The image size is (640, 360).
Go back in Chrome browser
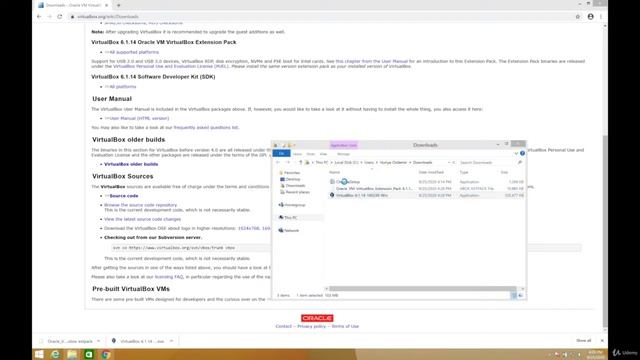(x=39, y=17)
